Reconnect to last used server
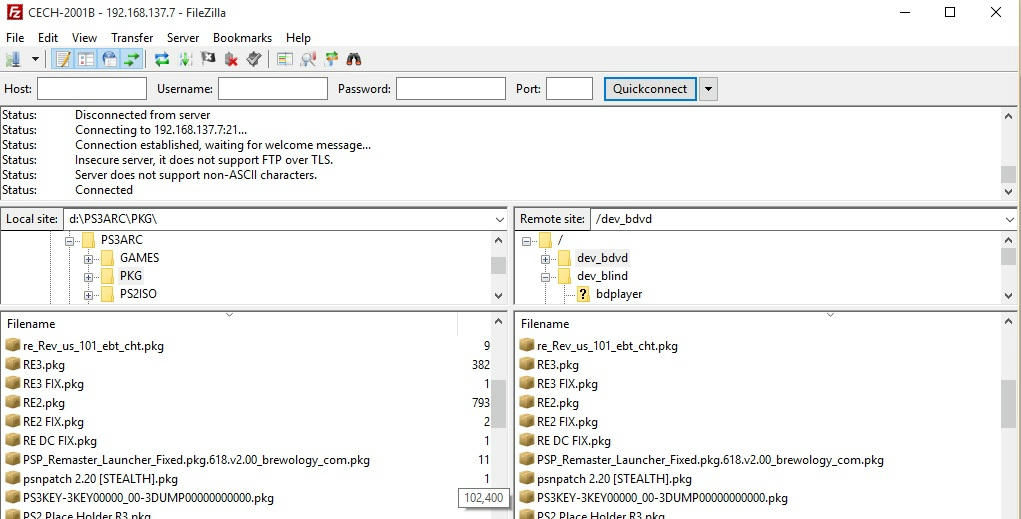1021x519 pixels. click(x=254, y=59)
